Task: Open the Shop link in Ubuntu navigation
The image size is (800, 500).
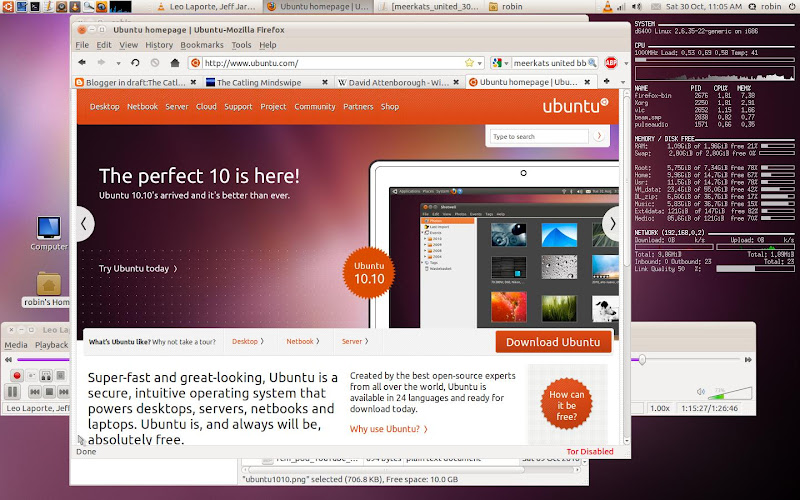Action: [390, 107]
